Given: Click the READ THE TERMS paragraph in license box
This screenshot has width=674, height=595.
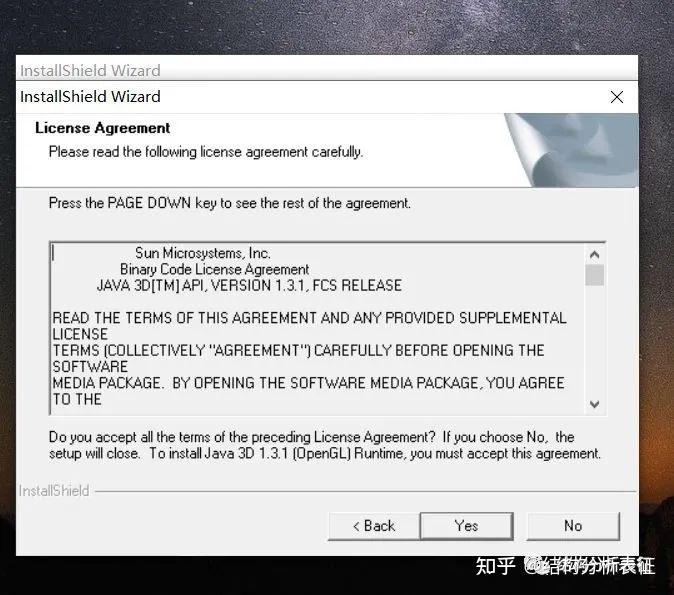Looking at the screenshot, I should pyautogui.click(x=309, y=359).
